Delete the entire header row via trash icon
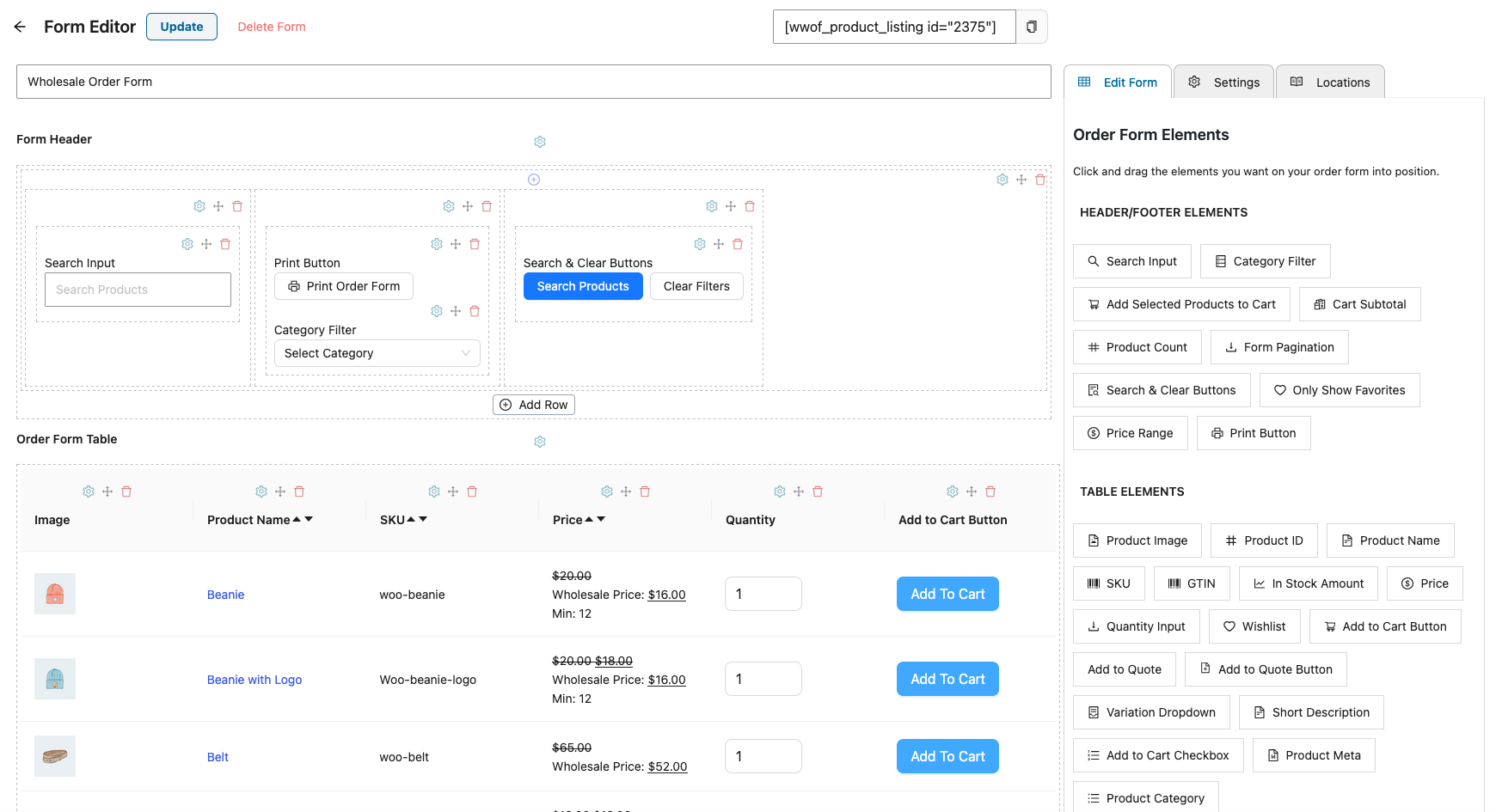Screen dimensions: 1496x812 [x=1040, y=180]
